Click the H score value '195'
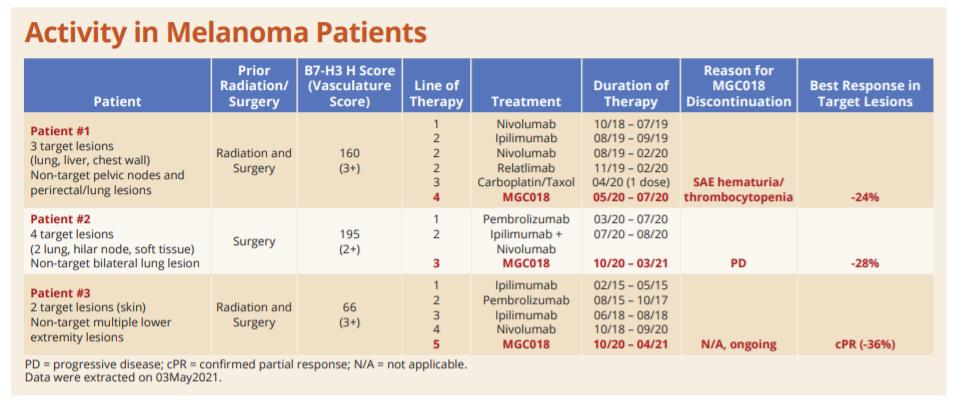The width and height of the screenshot is (955, 402). (x=349, y=234)
